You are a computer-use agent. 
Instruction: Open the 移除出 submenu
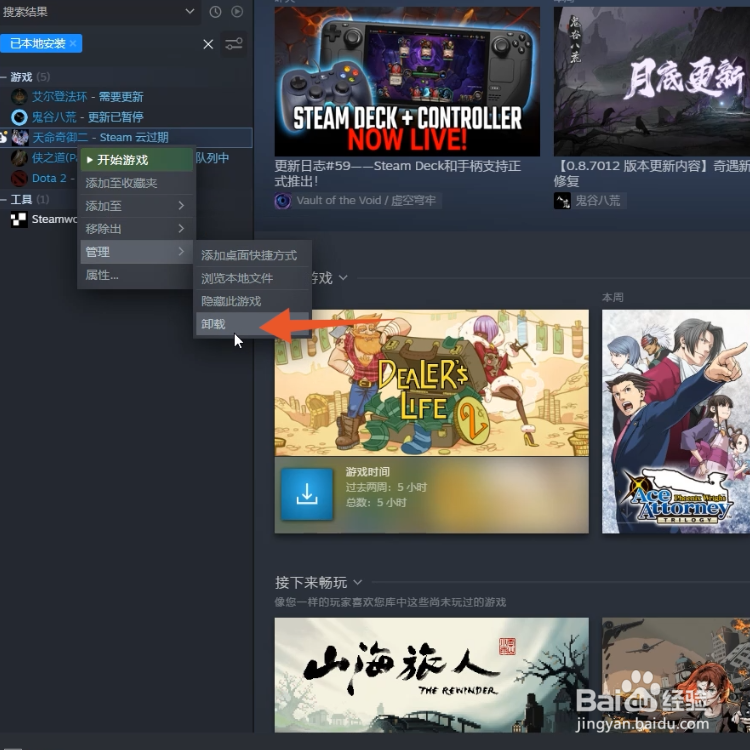(x=137, y=229)
